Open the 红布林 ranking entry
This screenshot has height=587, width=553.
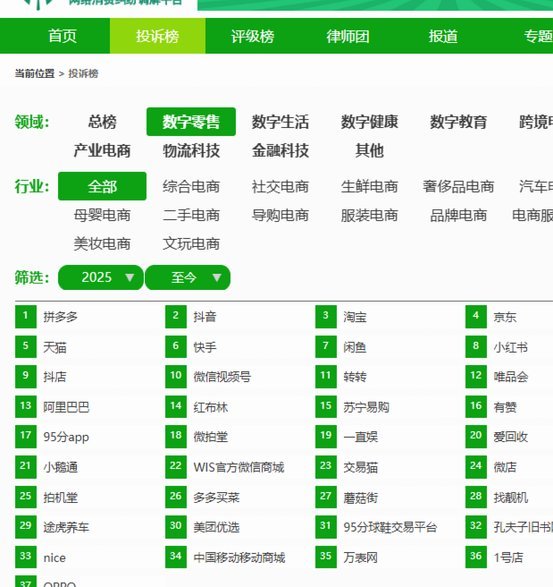210,407
